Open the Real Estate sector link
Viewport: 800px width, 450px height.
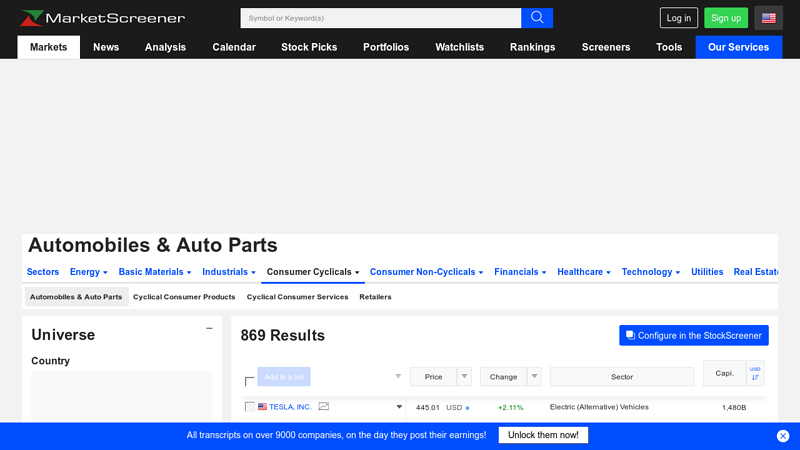(x=756, y=272)
